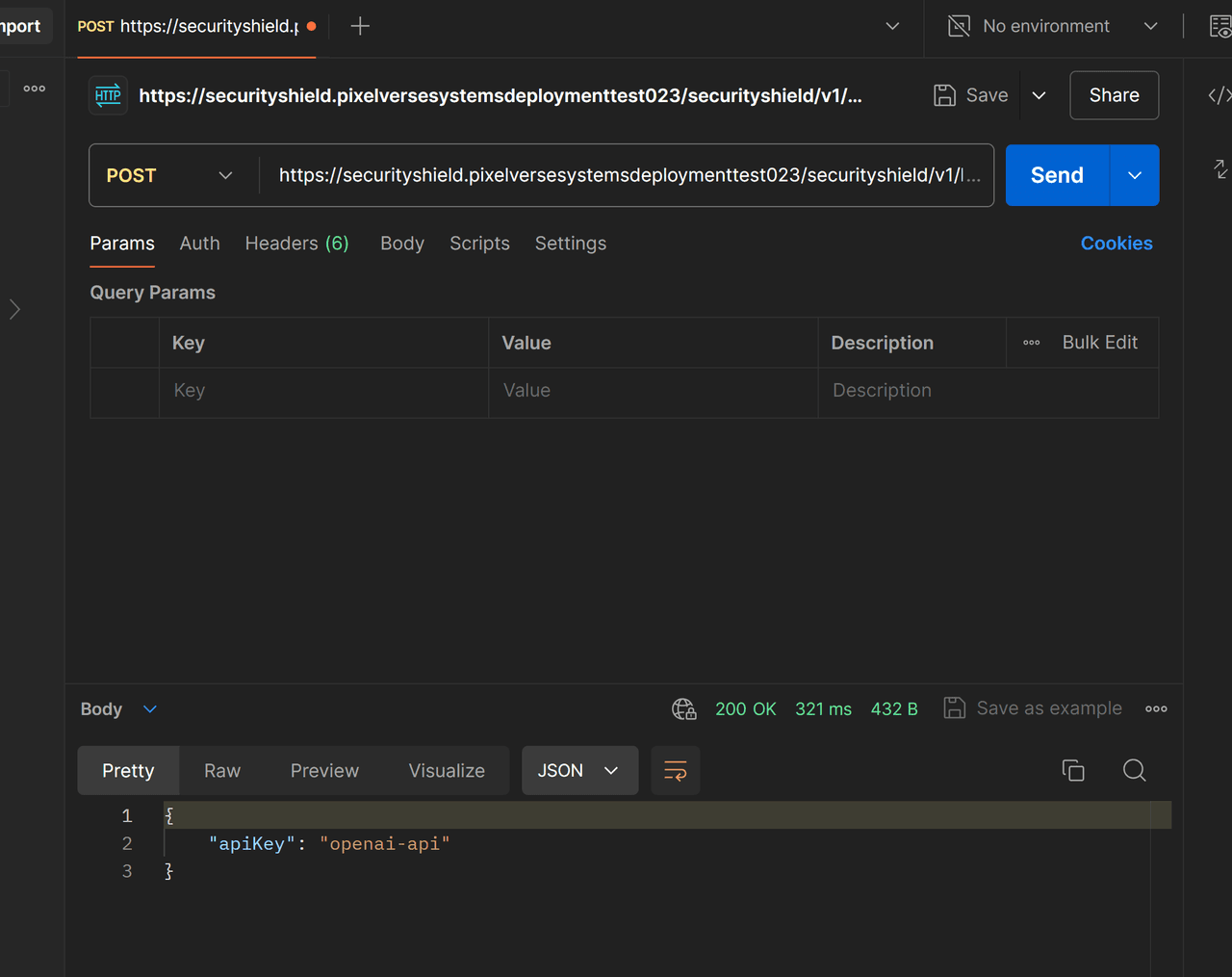The width and height of the screenshot is (1232, 977).
Task: Open the Scripts tab
Action: pos(479,244)
